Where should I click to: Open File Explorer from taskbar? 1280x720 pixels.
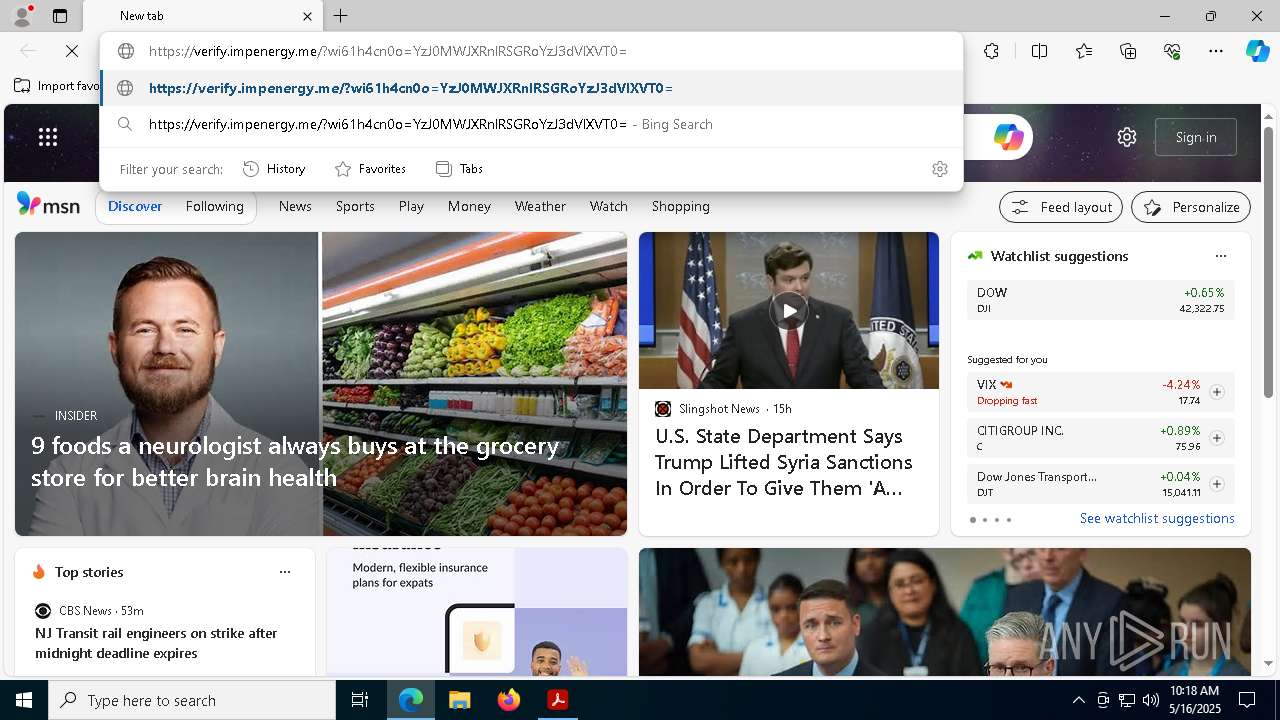tap(459, 700)
